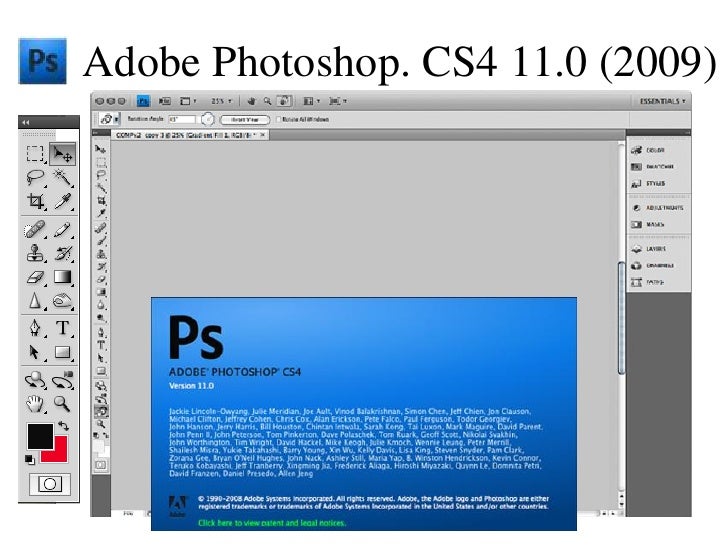
Task: Pick the 3D Orbit camera tool in enlarged toolbox
Action: pyautogui.click(x=62, y=381)
